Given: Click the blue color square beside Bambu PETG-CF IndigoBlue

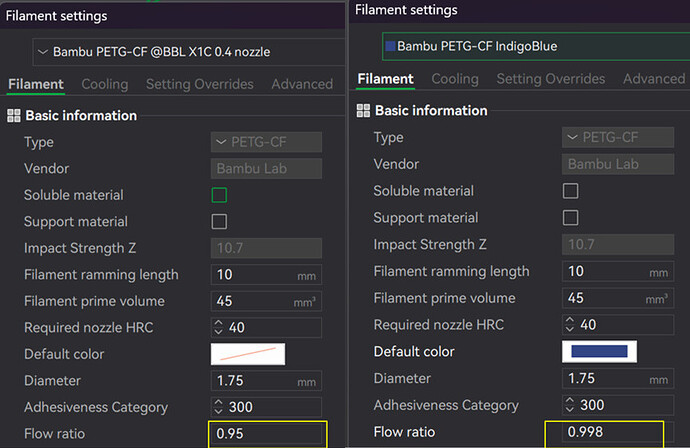Looking at the screenshot, I should tap(390, 46).
